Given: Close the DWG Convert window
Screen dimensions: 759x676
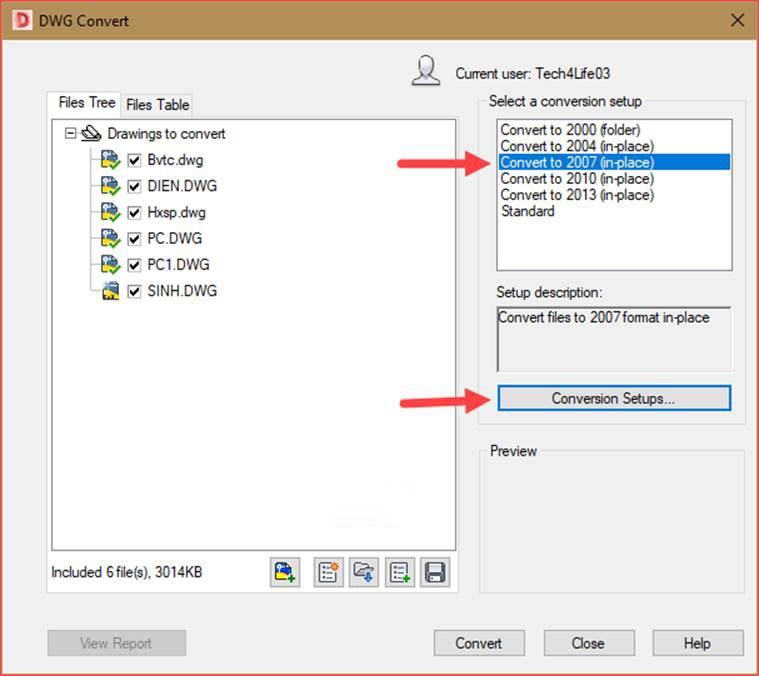Looking at the screenshot, I should 737,20.
